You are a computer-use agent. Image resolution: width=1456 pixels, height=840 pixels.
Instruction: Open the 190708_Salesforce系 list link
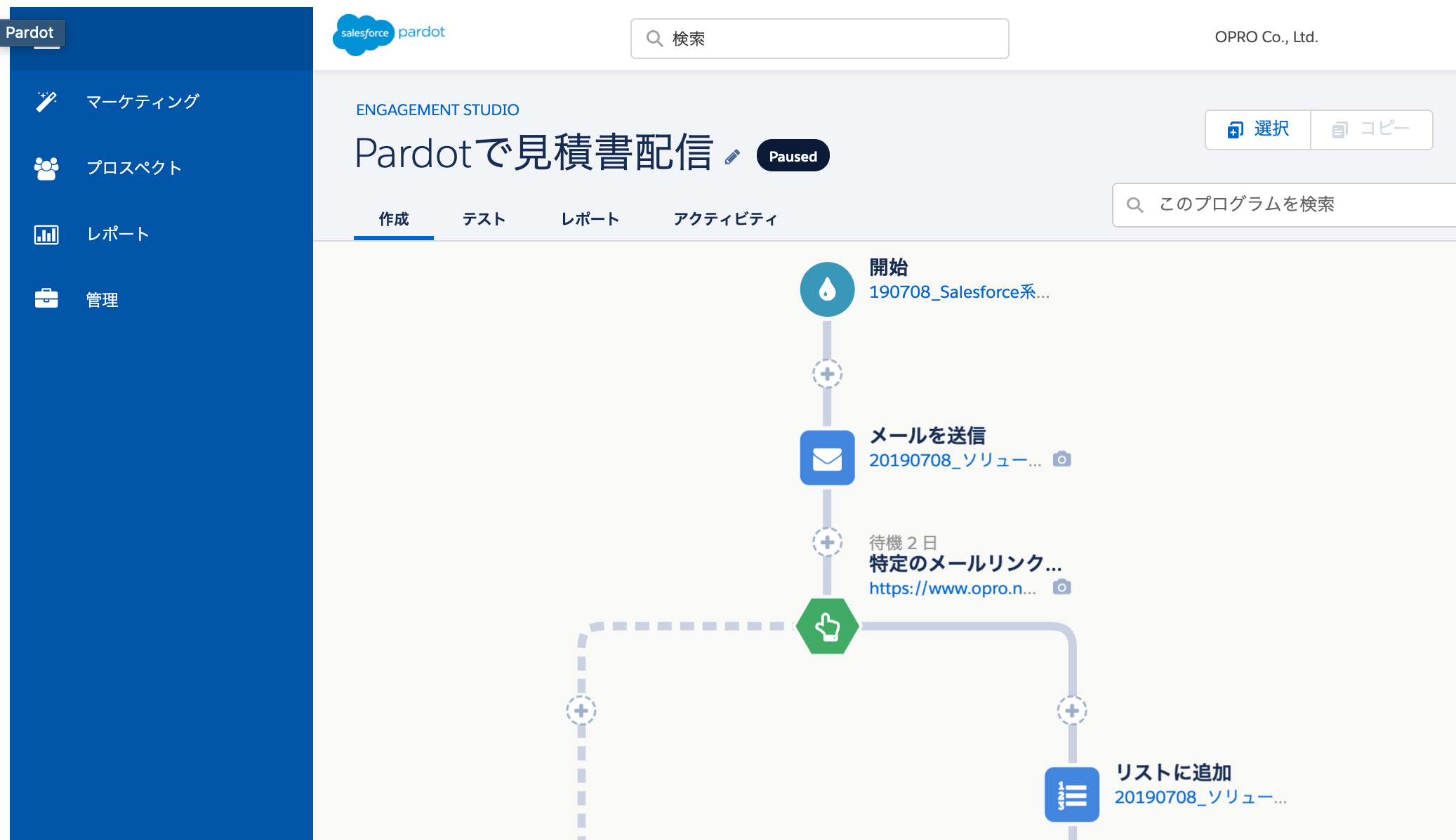tap(959, 292)
